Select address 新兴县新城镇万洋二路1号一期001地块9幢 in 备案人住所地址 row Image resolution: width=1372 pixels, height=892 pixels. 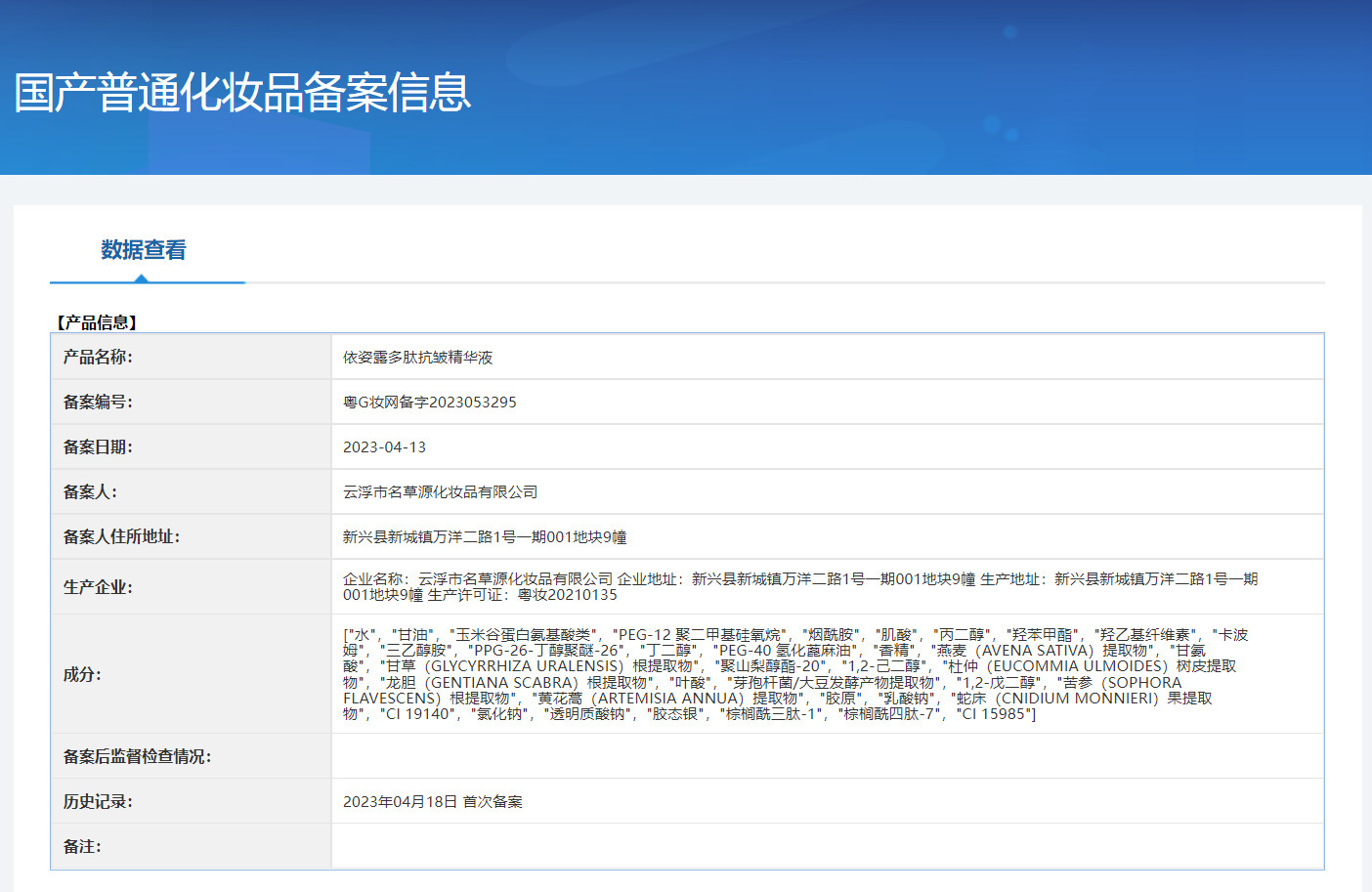pos(485,537)
